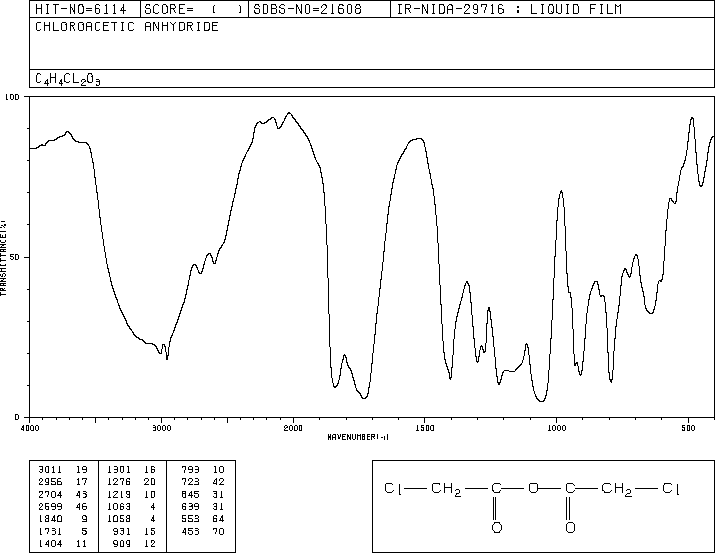This screenshot has height=553, width=715.
Task: Click the C4H4Cl2O3 molecular formula
Action: coord(67,79)
